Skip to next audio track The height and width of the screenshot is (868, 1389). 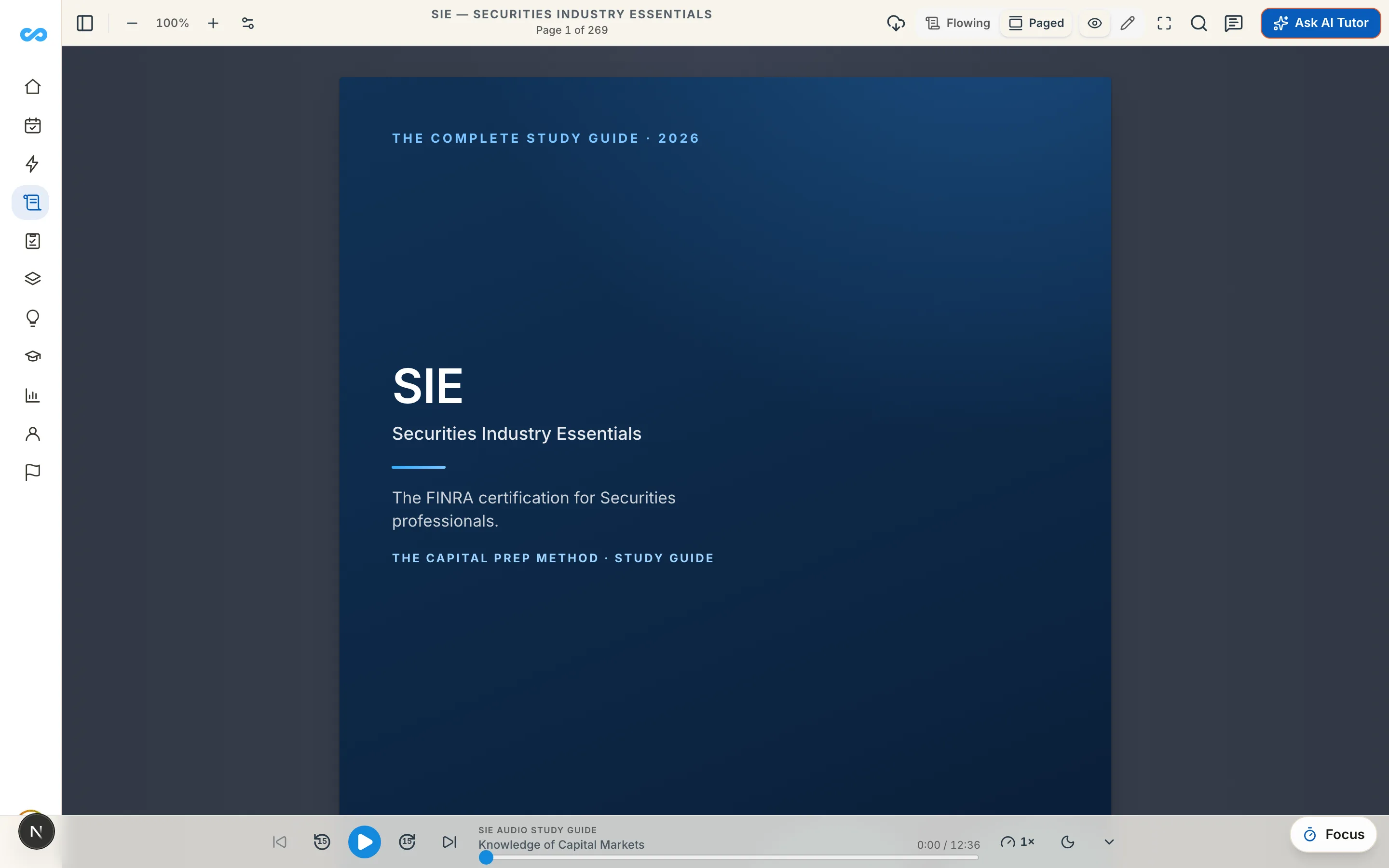(x=449, y=842)
